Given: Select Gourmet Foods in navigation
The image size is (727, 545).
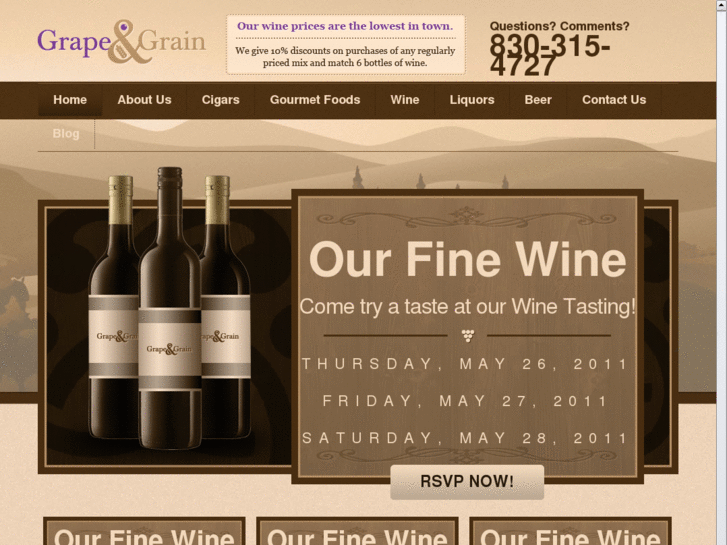Looking at the screenshot, I should coord(315,100).
